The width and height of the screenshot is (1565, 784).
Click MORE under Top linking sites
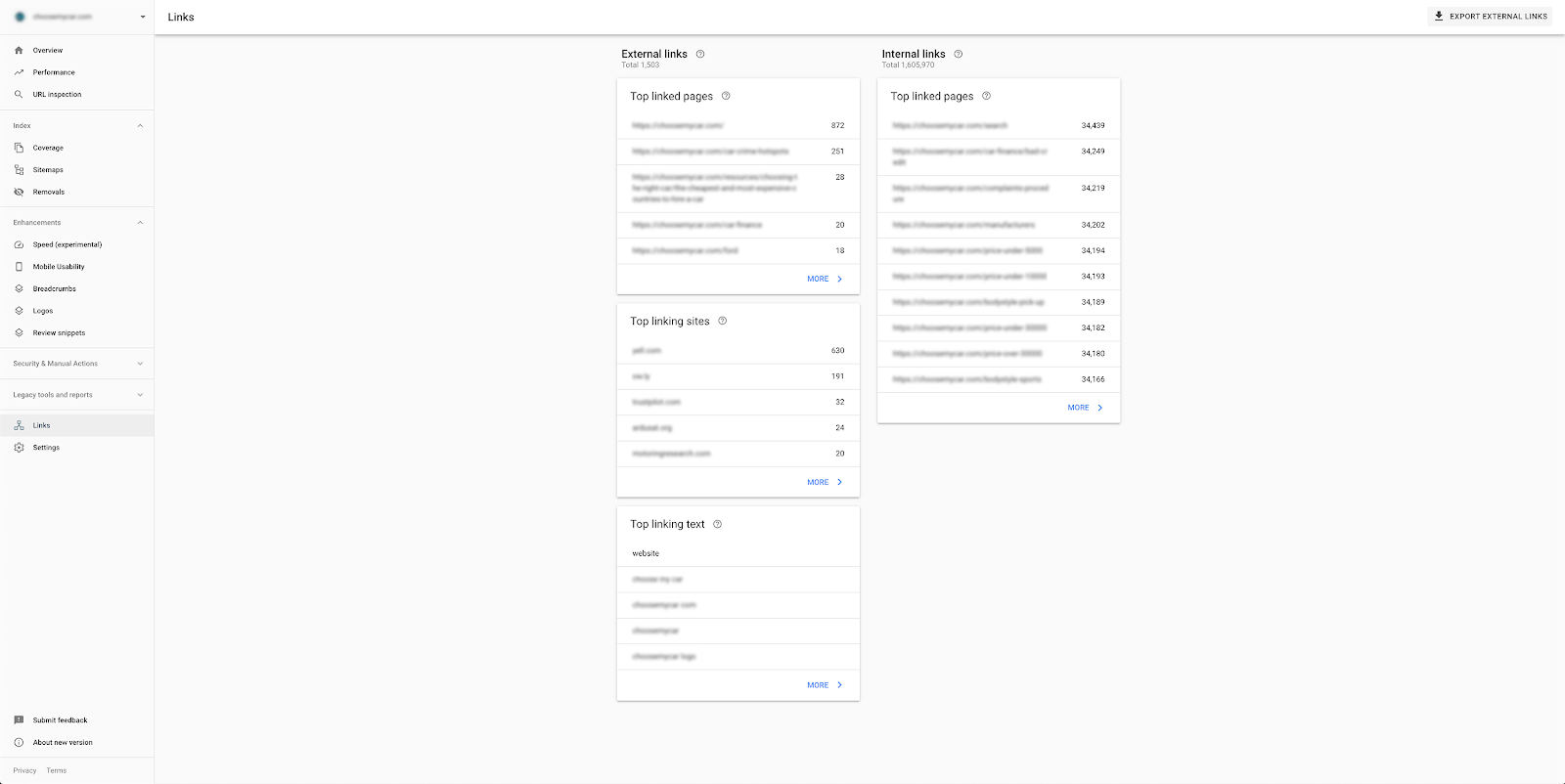[825, 482]
